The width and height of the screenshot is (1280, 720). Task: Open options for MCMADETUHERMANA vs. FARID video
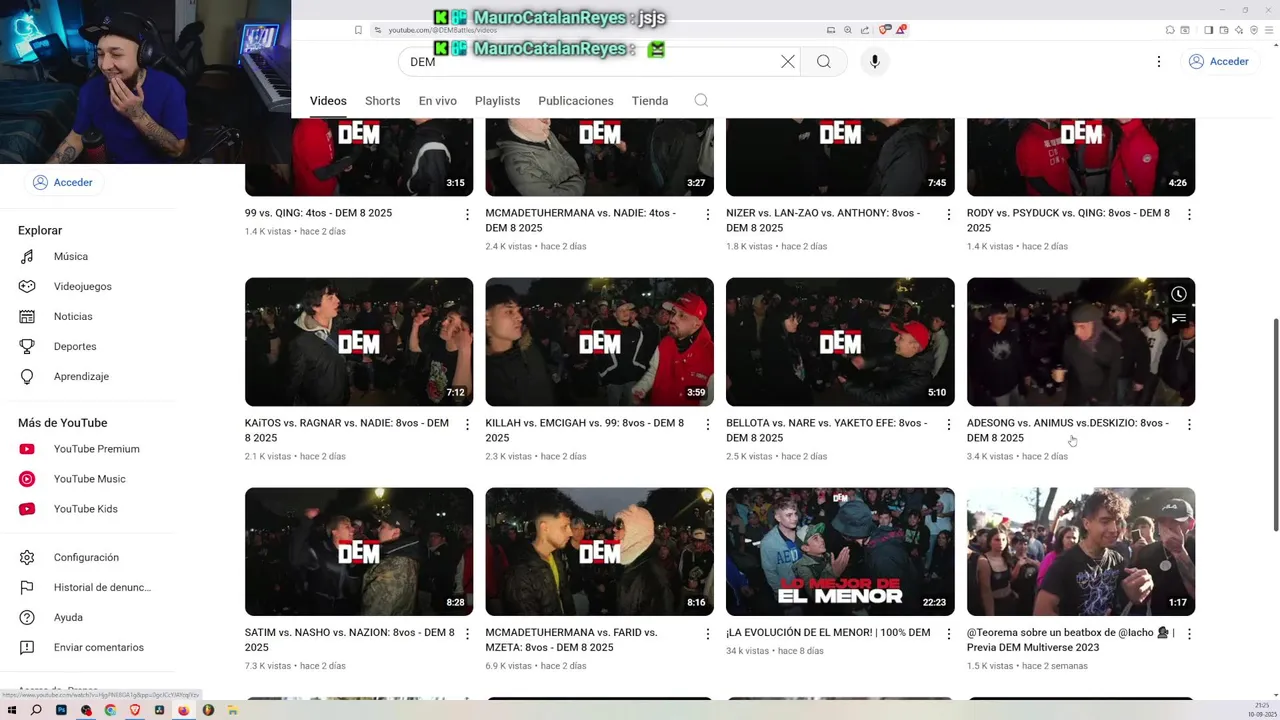(708, 634)
